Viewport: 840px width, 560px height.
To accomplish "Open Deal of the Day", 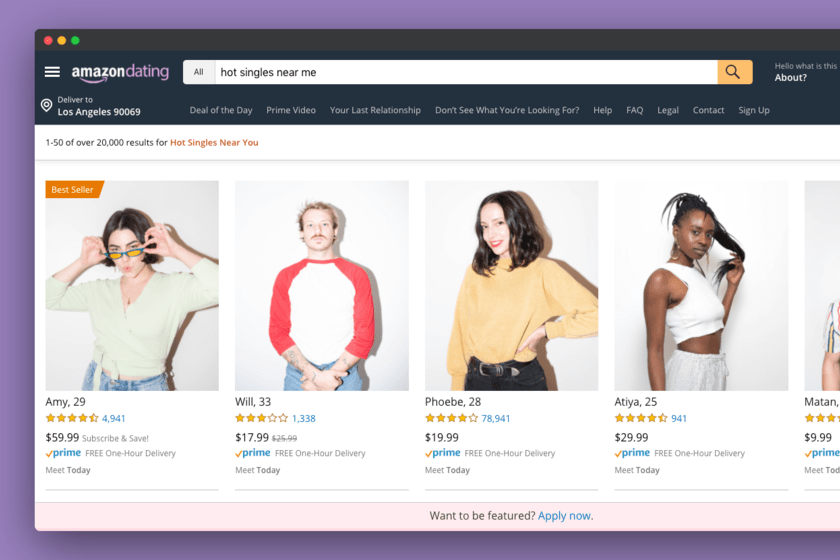I will 221,110.
